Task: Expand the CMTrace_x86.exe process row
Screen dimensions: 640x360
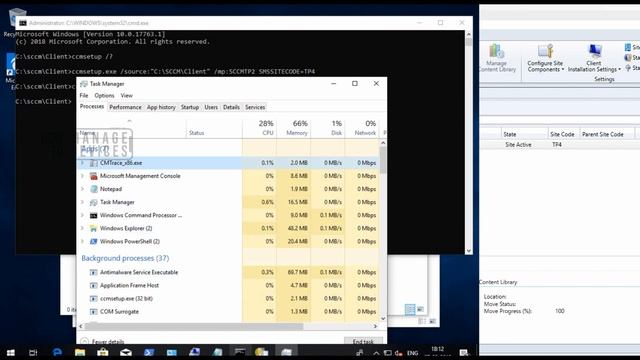Action: click(82, 163)
